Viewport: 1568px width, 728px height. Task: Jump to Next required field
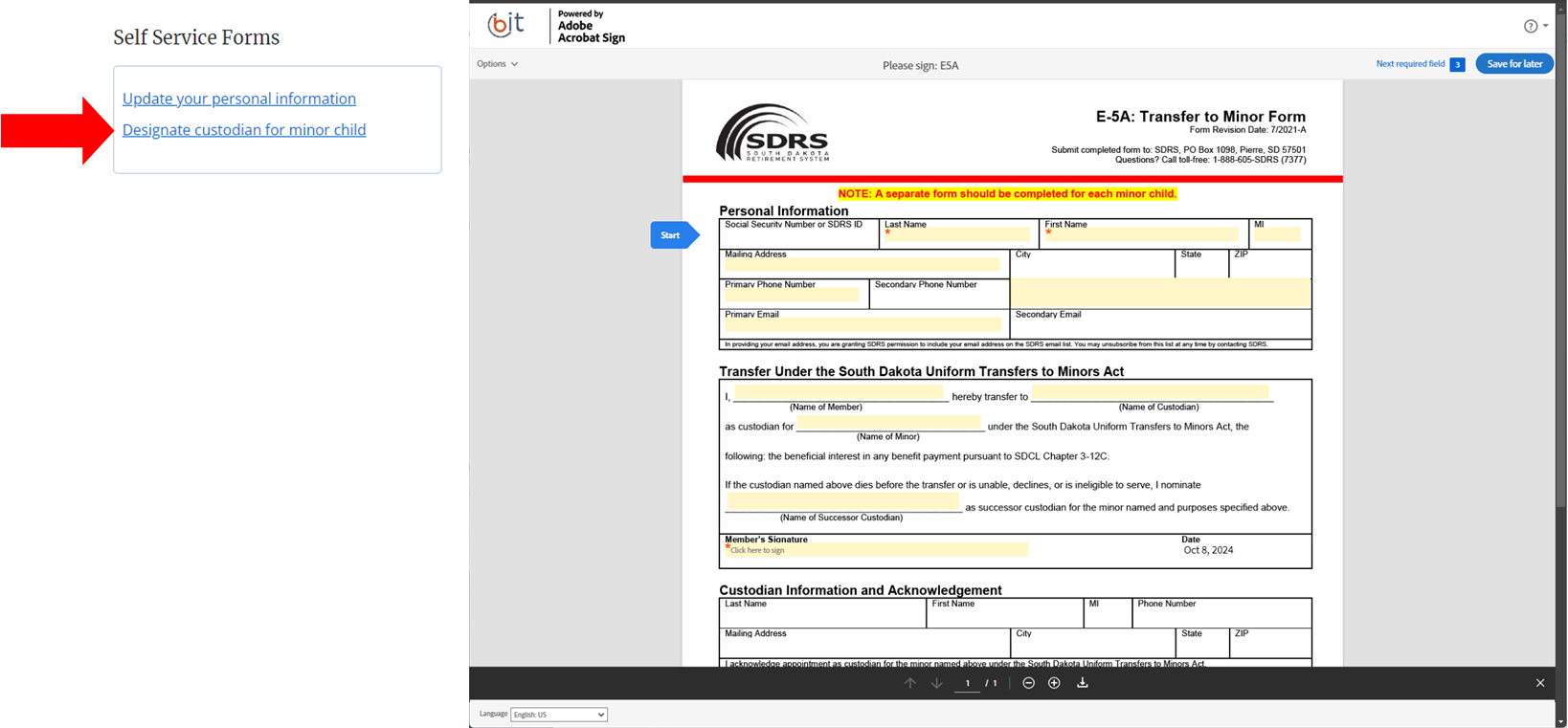(x=1410, y=64)
